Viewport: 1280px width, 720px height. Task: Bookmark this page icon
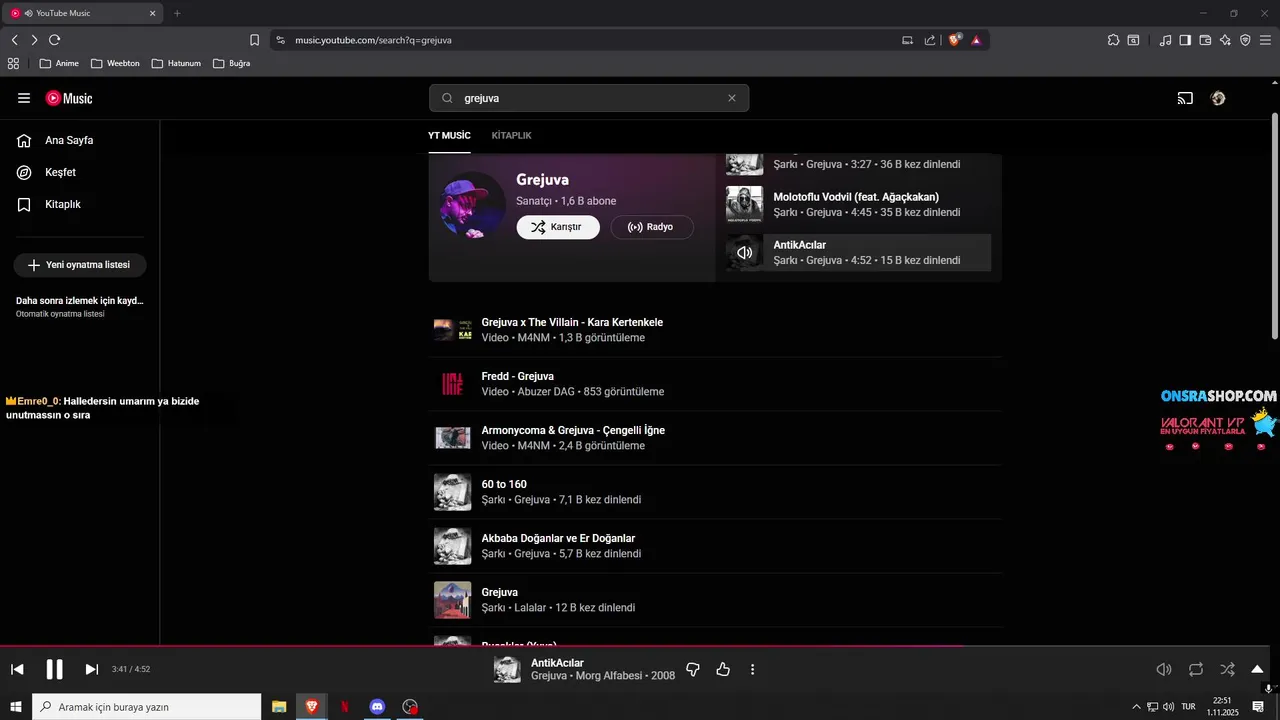click(x=254, y=40)
